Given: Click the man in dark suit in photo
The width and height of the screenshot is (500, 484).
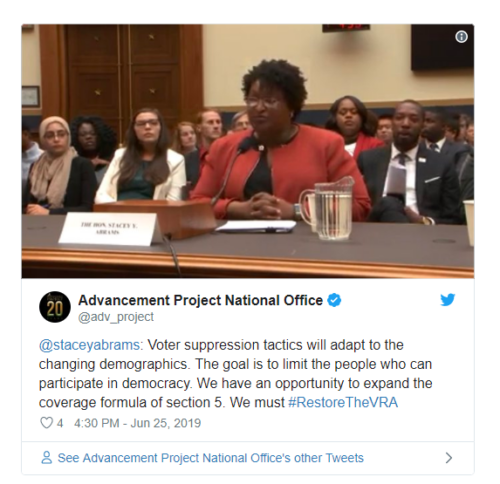Looking at the screenshot, I should pyautogui.click(x=412, y=163).
